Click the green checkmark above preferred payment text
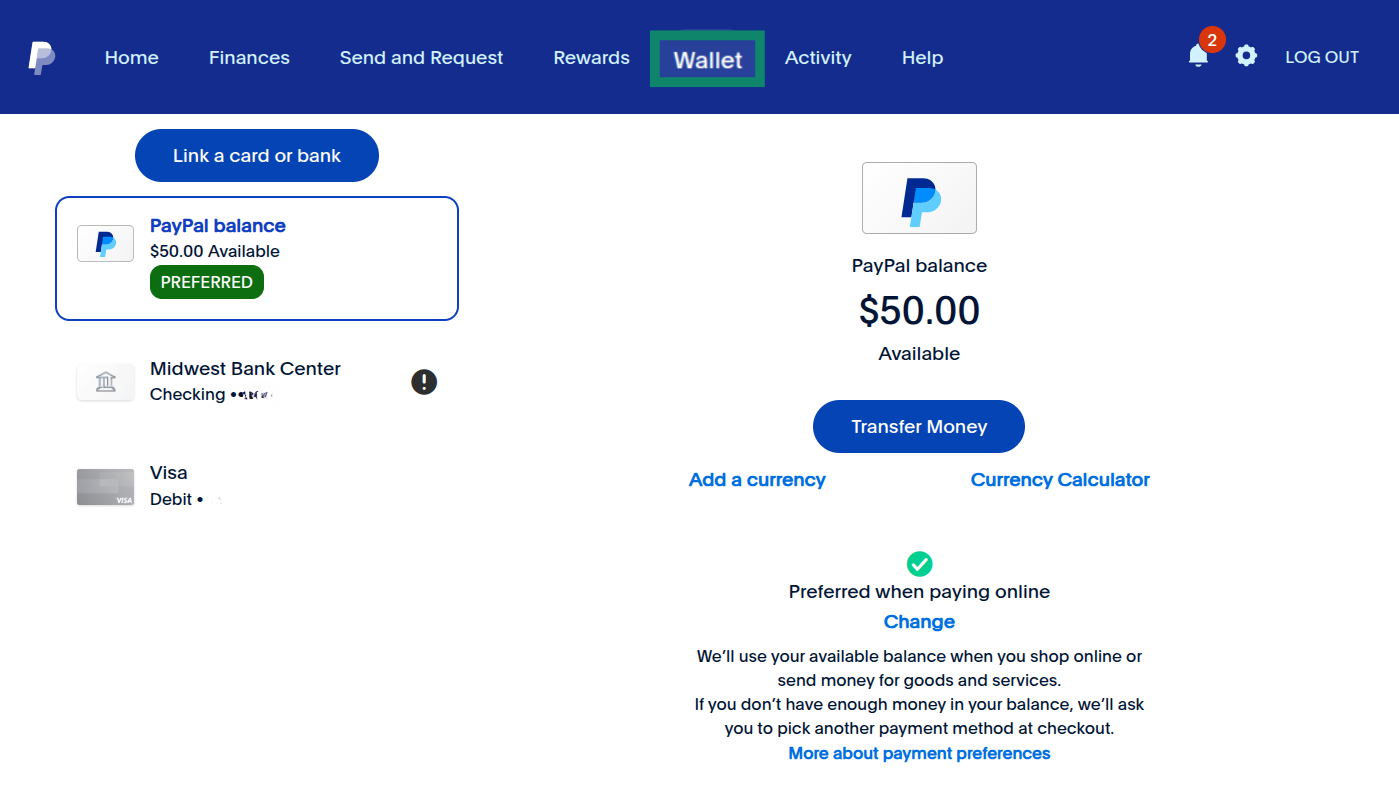 [919, 563]
